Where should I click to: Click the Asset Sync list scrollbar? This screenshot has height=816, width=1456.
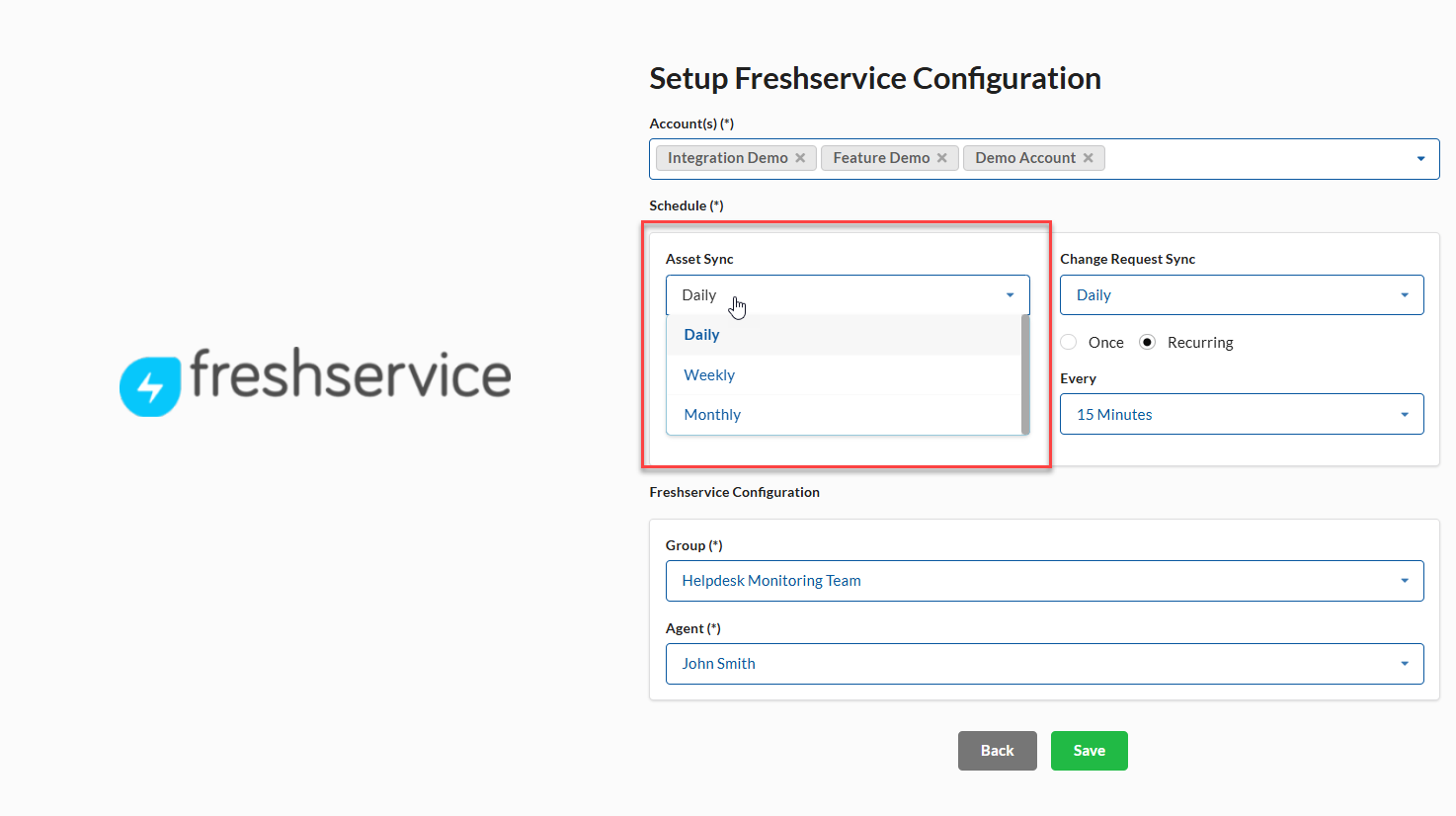(x=1025, y=374)
